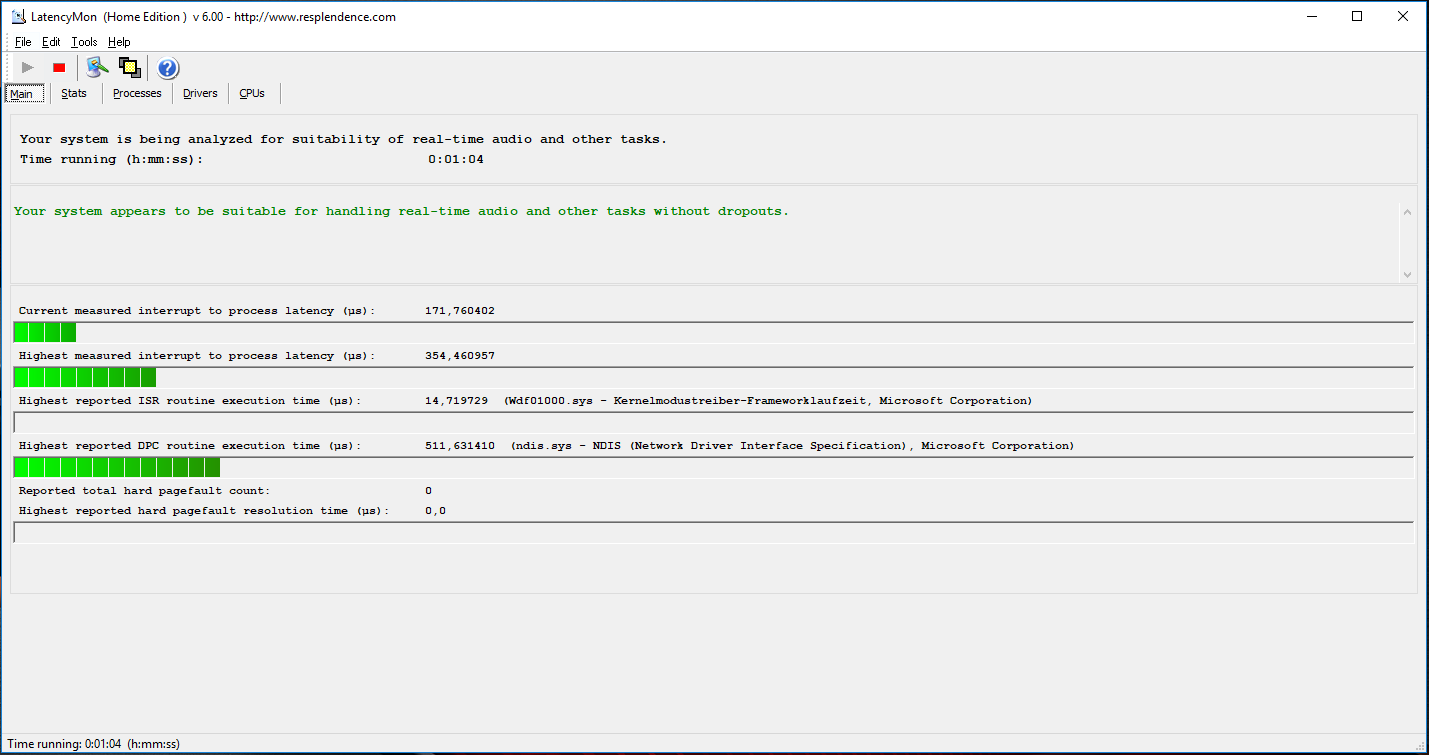This screenshot has width=1429, height=755.
Task: Open the Help menu
Action: click(119, 42)
